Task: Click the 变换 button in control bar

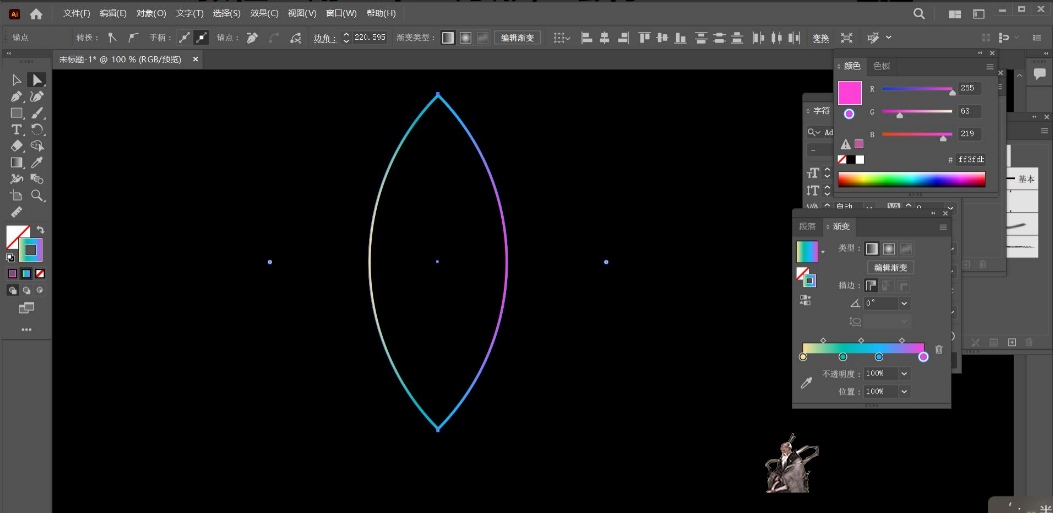Action: (x=821, y=38)
